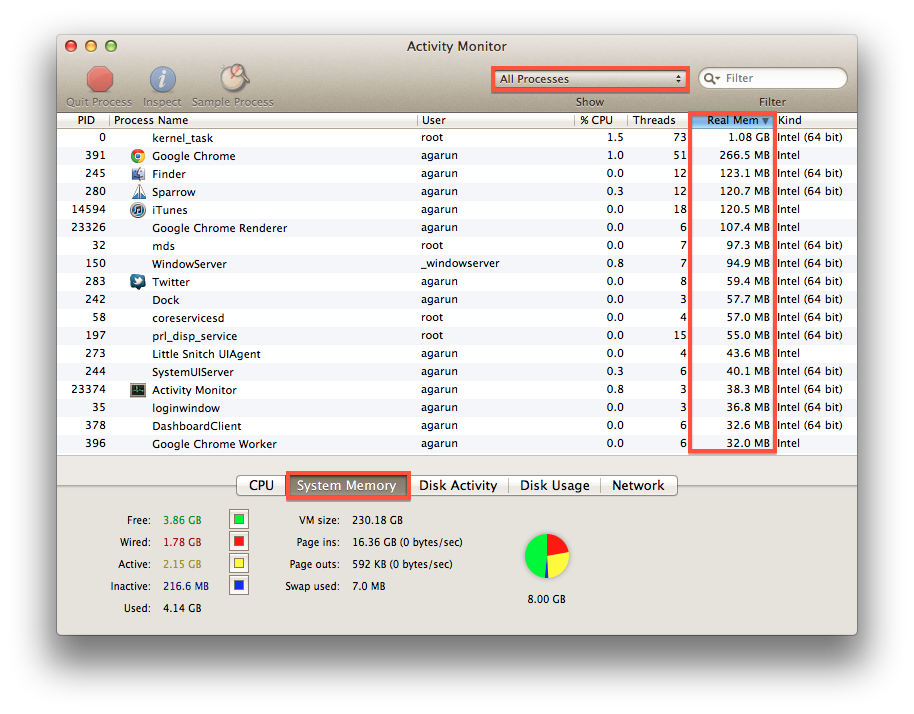The width and height of the screenshot is (914, 714).
Task: Select the System Memory tab
Action: point(347,486)
